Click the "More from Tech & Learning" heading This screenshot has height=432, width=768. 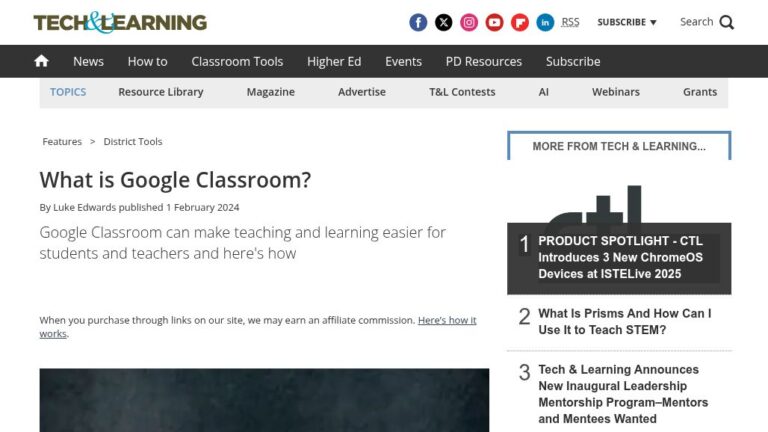619,146
